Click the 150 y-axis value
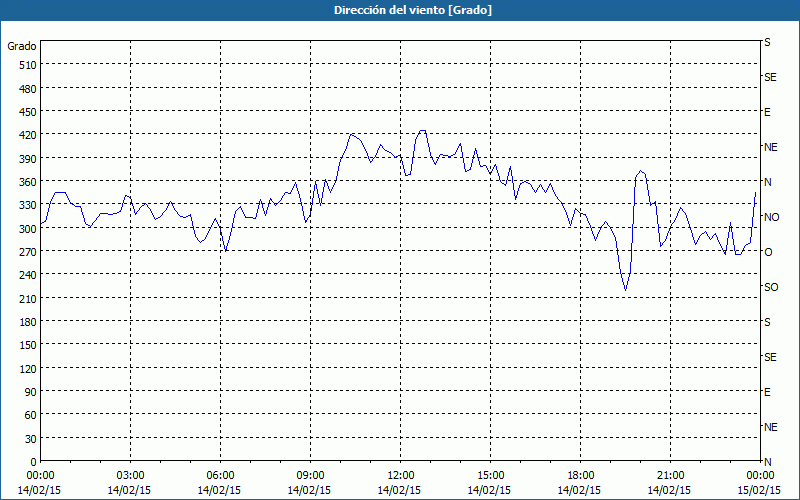 click(x=28, y=345)
